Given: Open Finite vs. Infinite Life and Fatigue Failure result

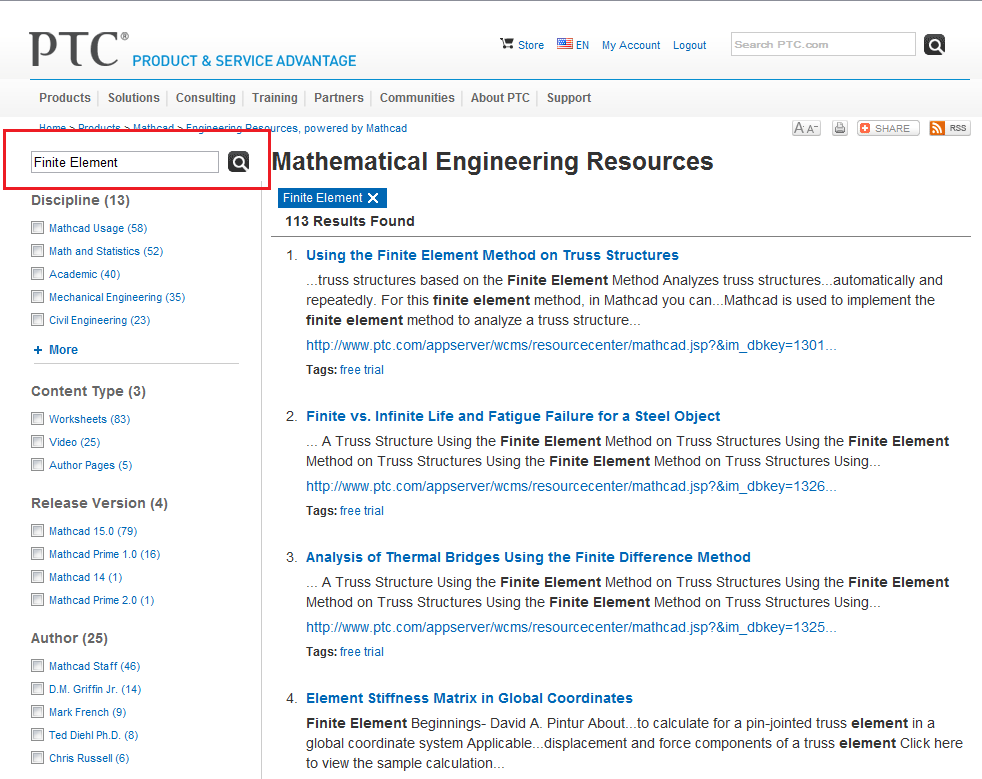Looking at the screenshot, I should (x=513, y=416).
